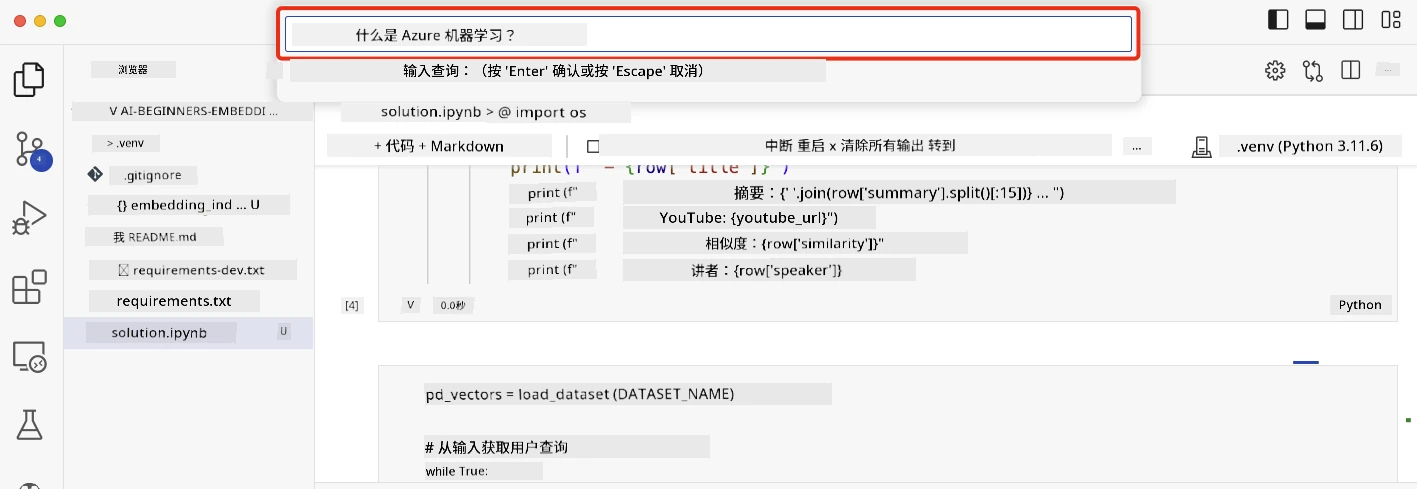Open the .gitignore file
Screen dimensions: 1417x489
click(x=152, y=174)
